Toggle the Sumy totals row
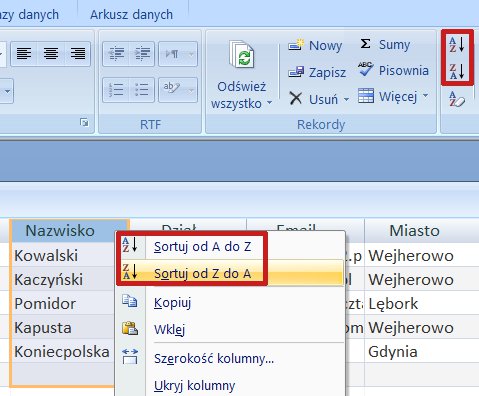479x396 pixels. (x=385, y=44)
